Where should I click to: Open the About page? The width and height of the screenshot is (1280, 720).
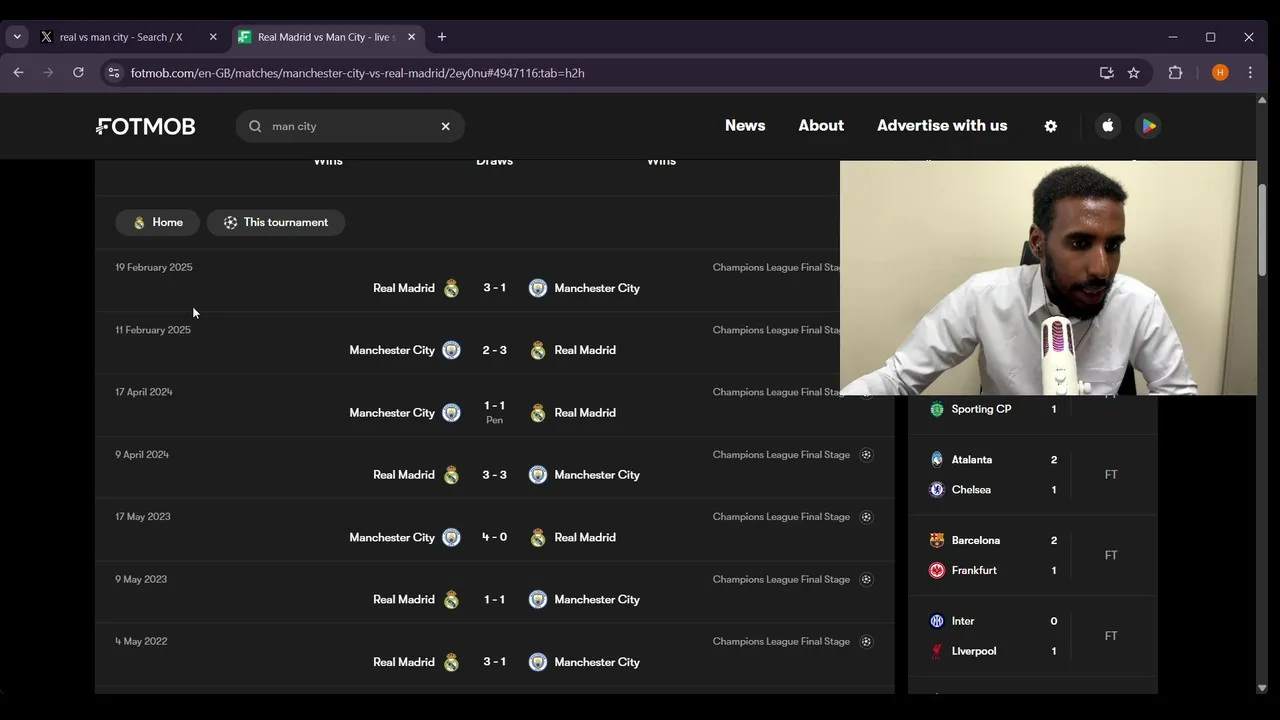pos(821,125)
